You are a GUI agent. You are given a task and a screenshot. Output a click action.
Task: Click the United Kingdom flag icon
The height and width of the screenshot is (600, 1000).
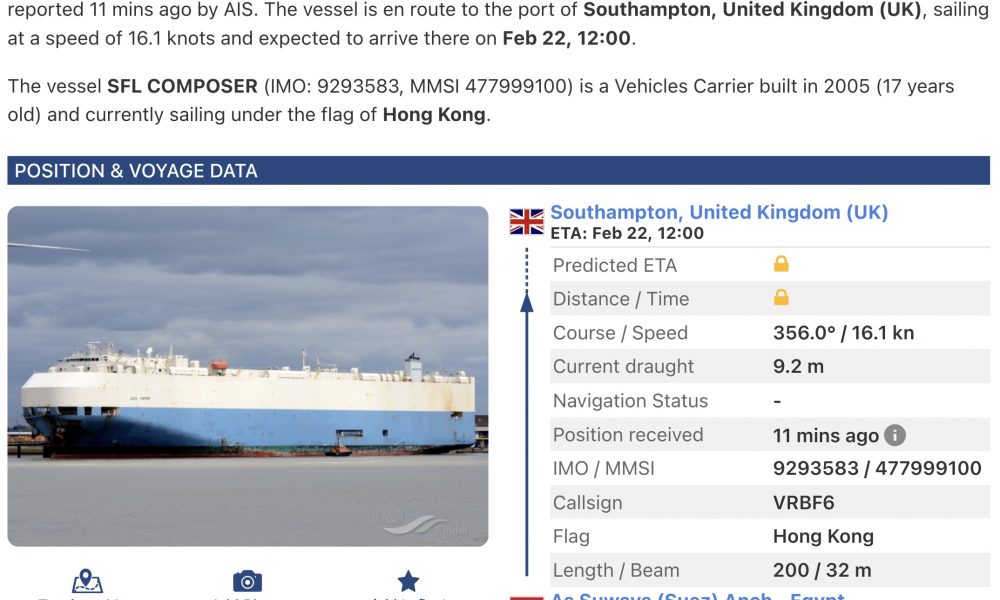click(527, 222)
